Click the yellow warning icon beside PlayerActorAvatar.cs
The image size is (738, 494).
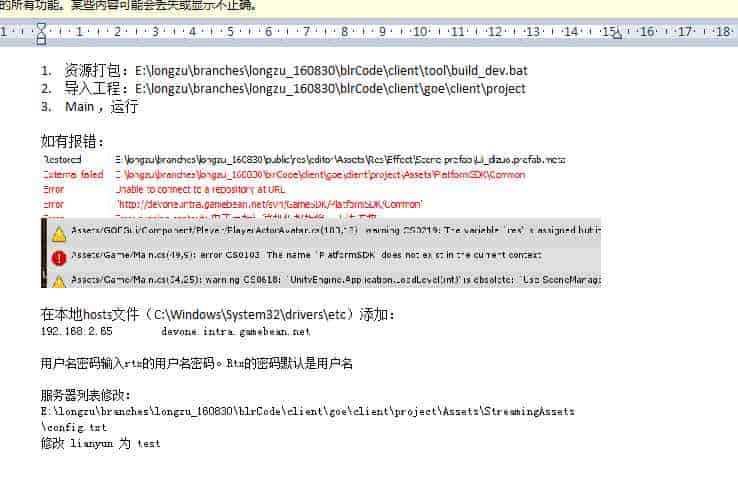59,234
